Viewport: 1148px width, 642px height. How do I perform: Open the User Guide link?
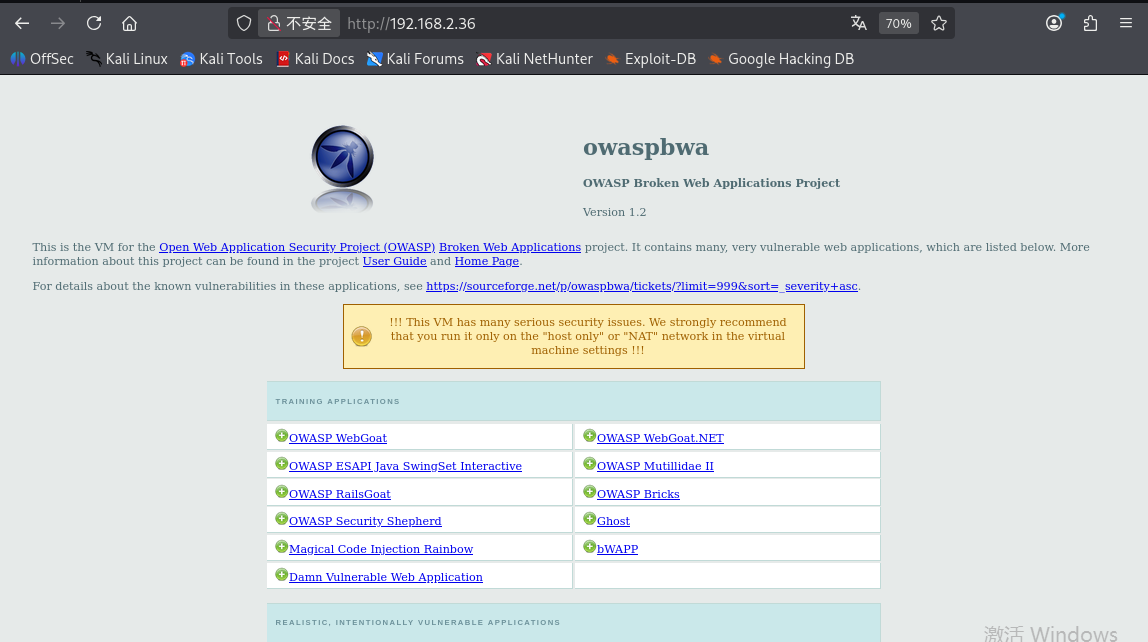[x=395, y=261]
